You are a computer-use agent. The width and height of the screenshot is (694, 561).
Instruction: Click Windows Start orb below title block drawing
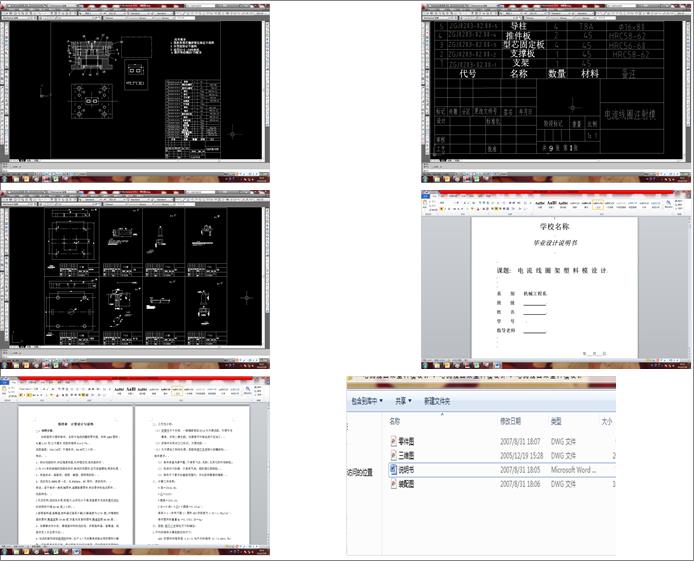pos(426,179)
